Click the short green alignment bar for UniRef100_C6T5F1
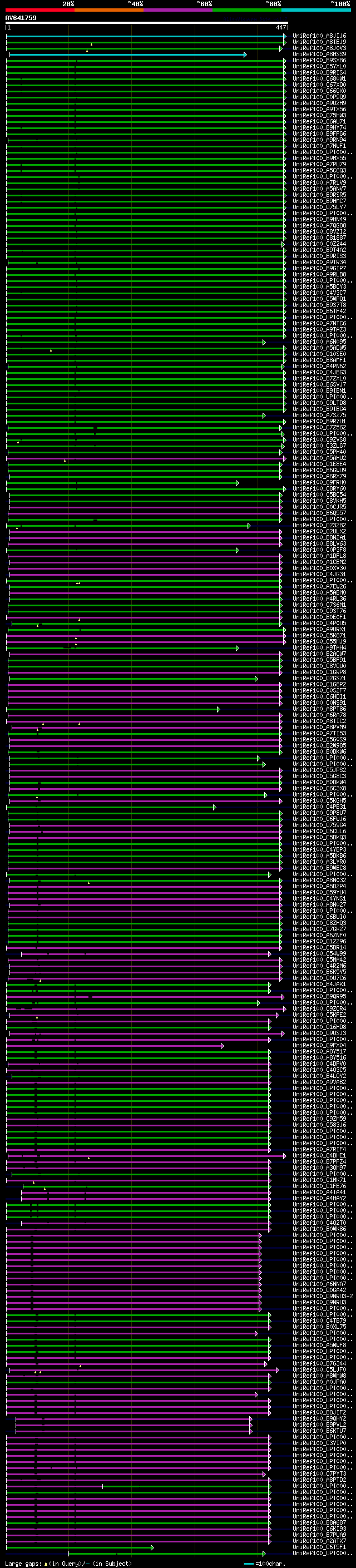 pos(80,1547)
